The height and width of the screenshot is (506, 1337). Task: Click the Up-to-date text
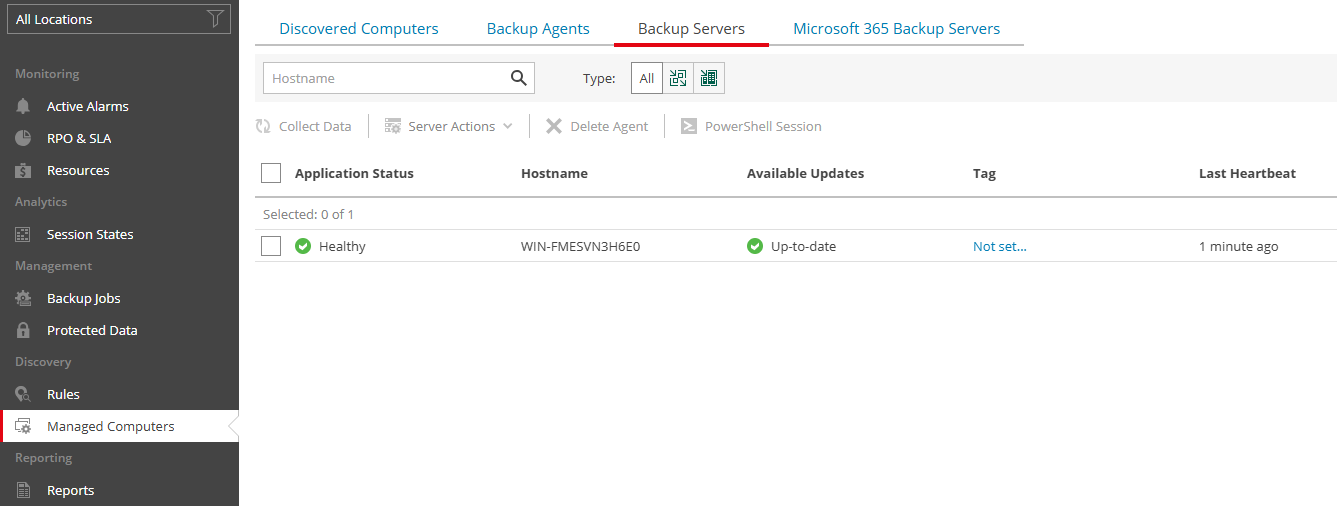coord(803,246)
